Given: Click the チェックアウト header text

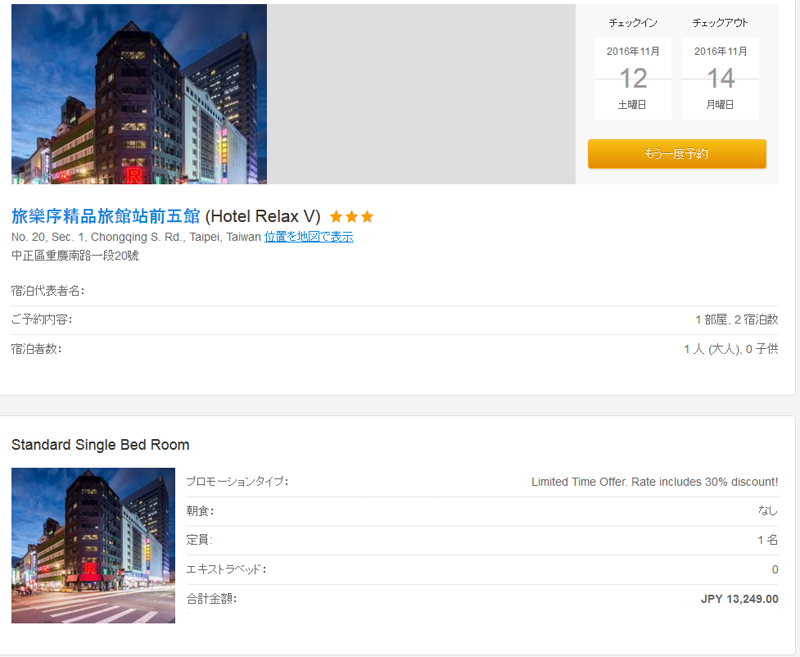Looking at the screenshot, I should [x=720, y=23].
